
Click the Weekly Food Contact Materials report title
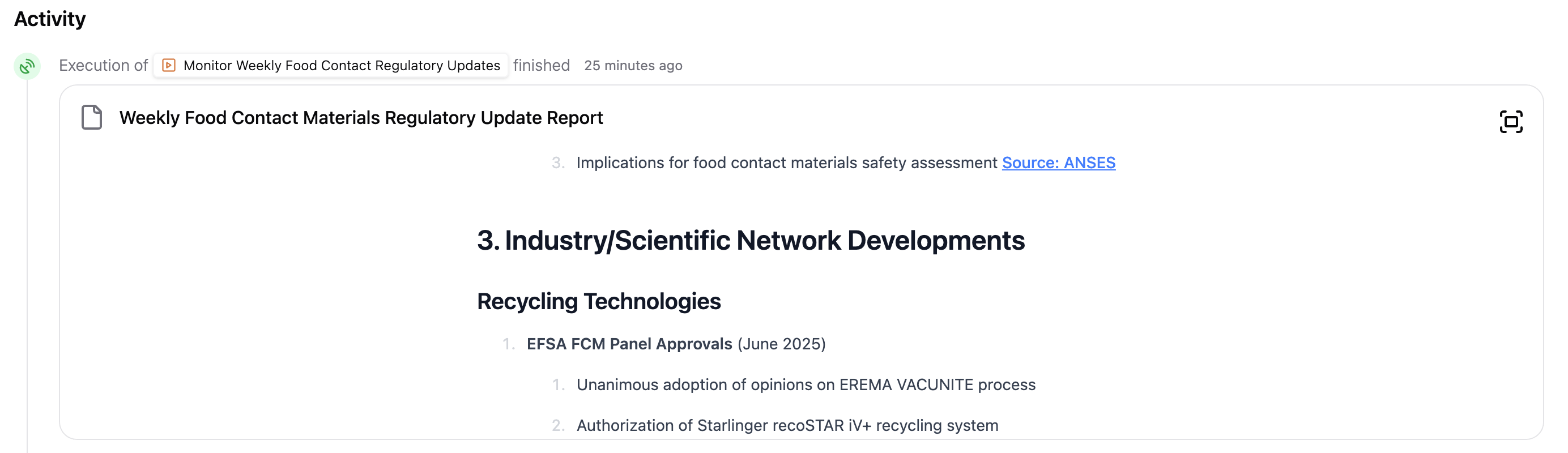coord(360,117)
